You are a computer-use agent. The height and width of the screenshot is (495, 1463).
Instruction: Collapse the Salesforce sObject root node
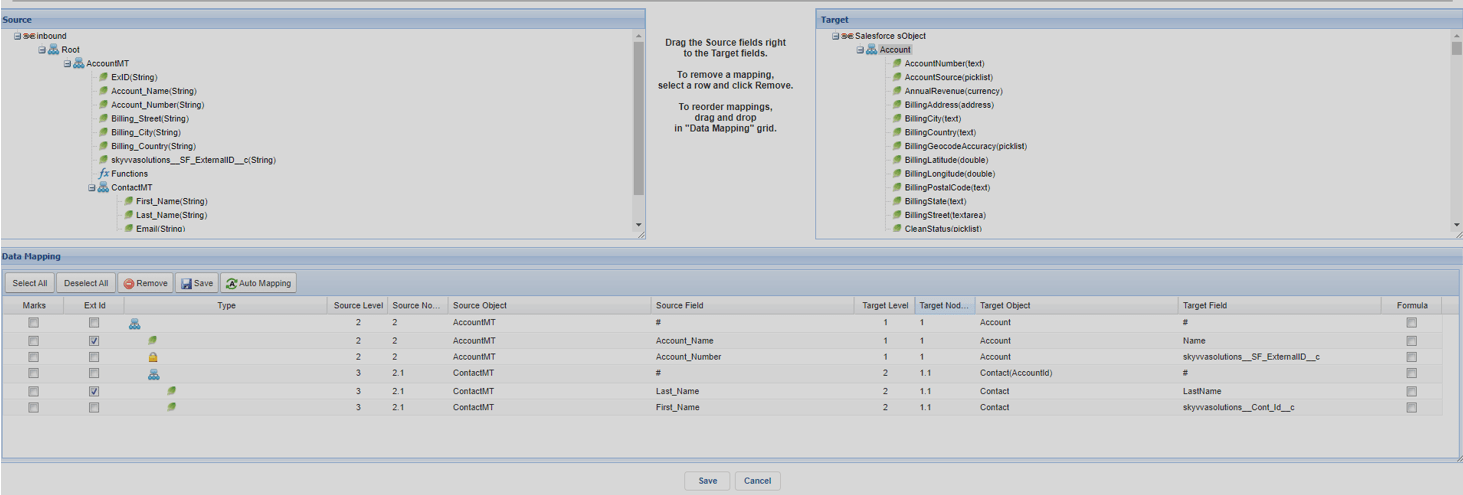pyautogui.click(x=835, y=36)
